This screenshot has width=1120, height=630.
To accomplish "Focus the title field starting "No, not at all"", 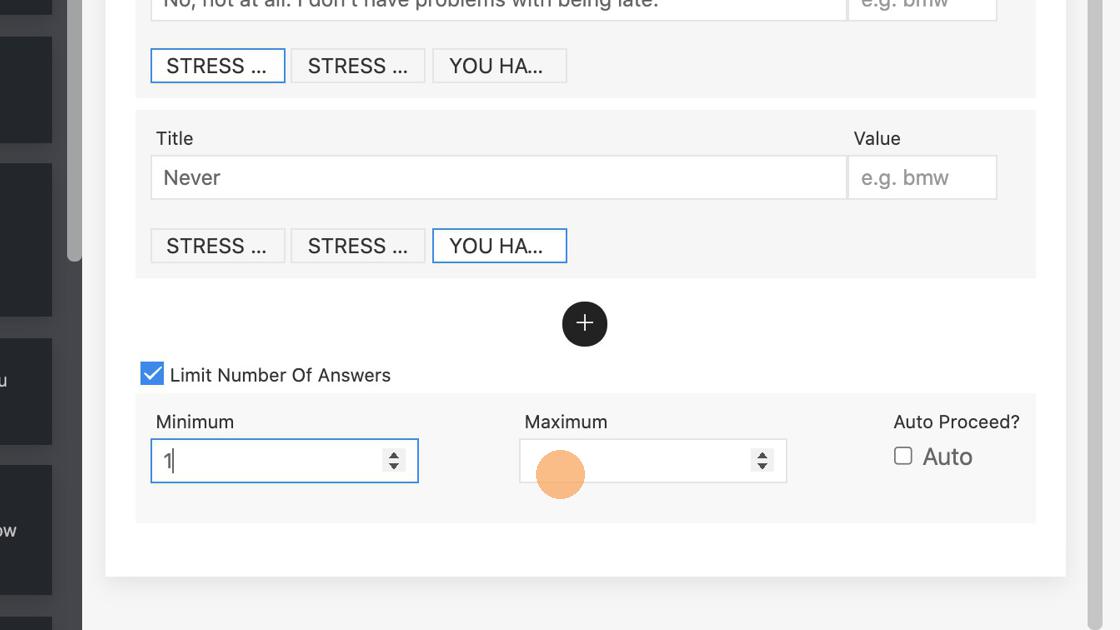I will point(498,6).
